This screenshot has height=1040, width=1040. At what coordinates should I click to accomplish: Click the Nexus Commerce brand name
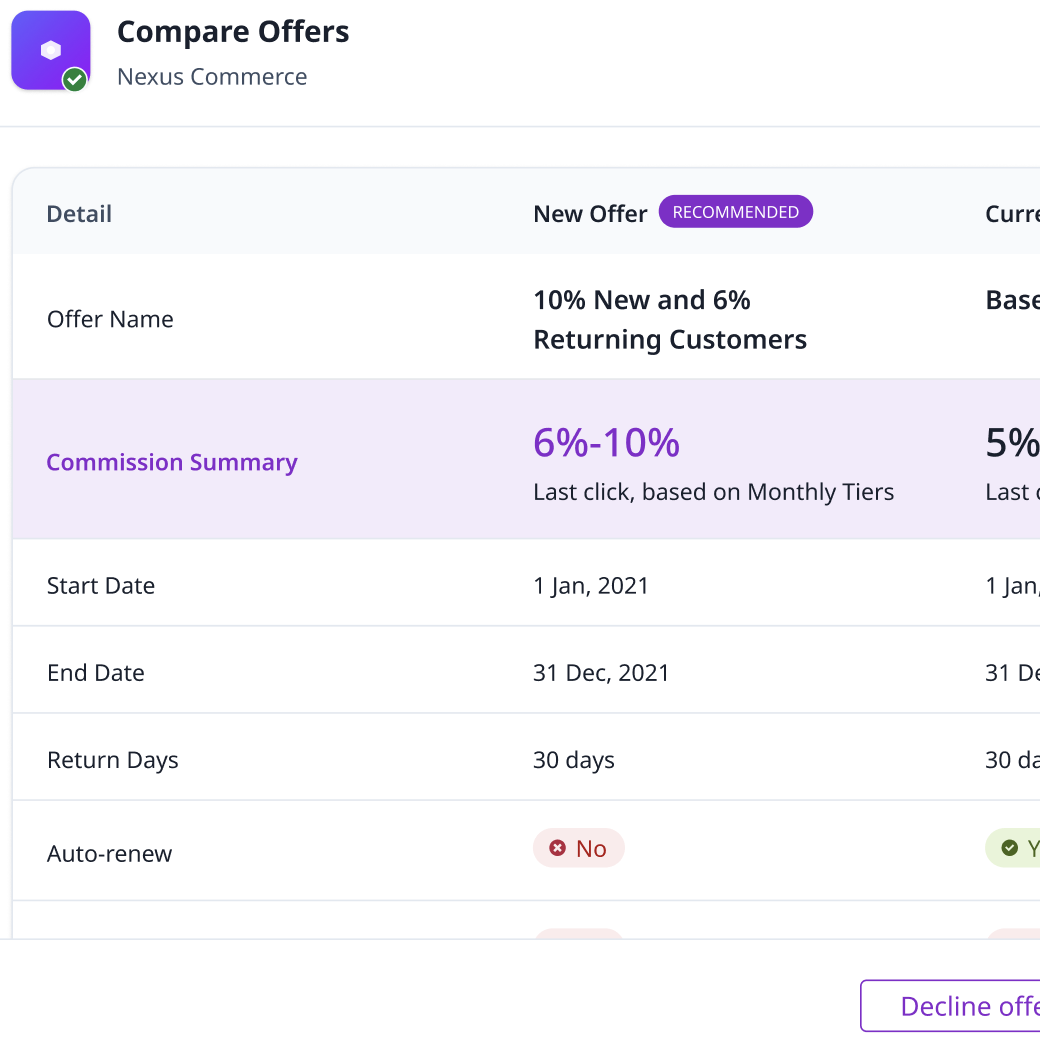point(212,77)
